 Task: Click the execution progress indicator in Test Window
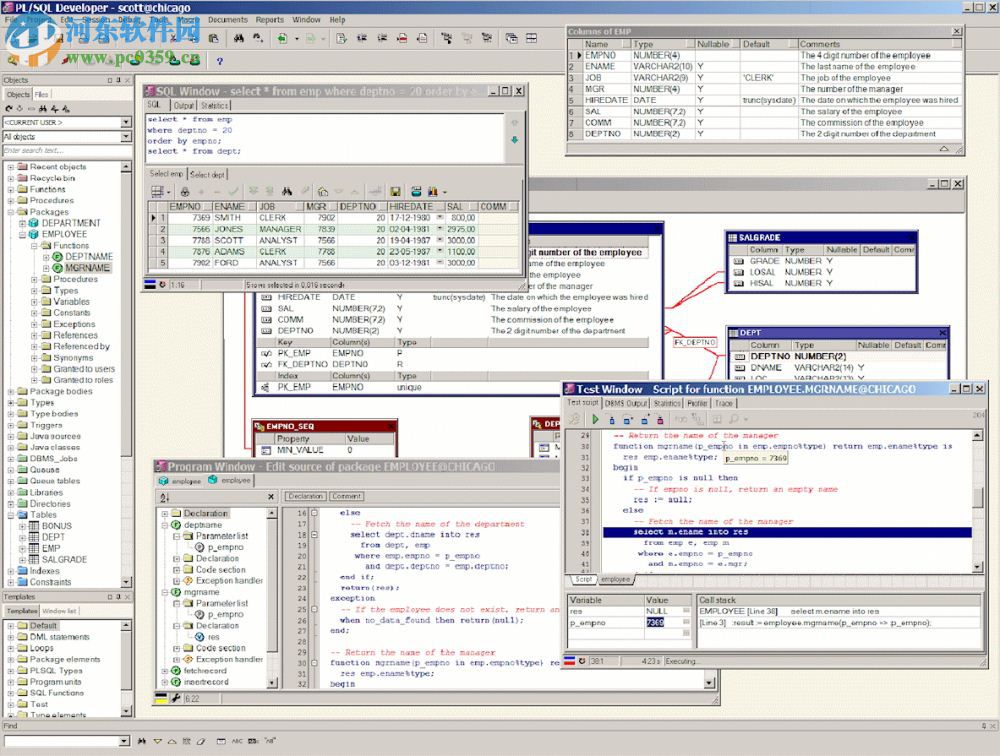pos(680,660)
